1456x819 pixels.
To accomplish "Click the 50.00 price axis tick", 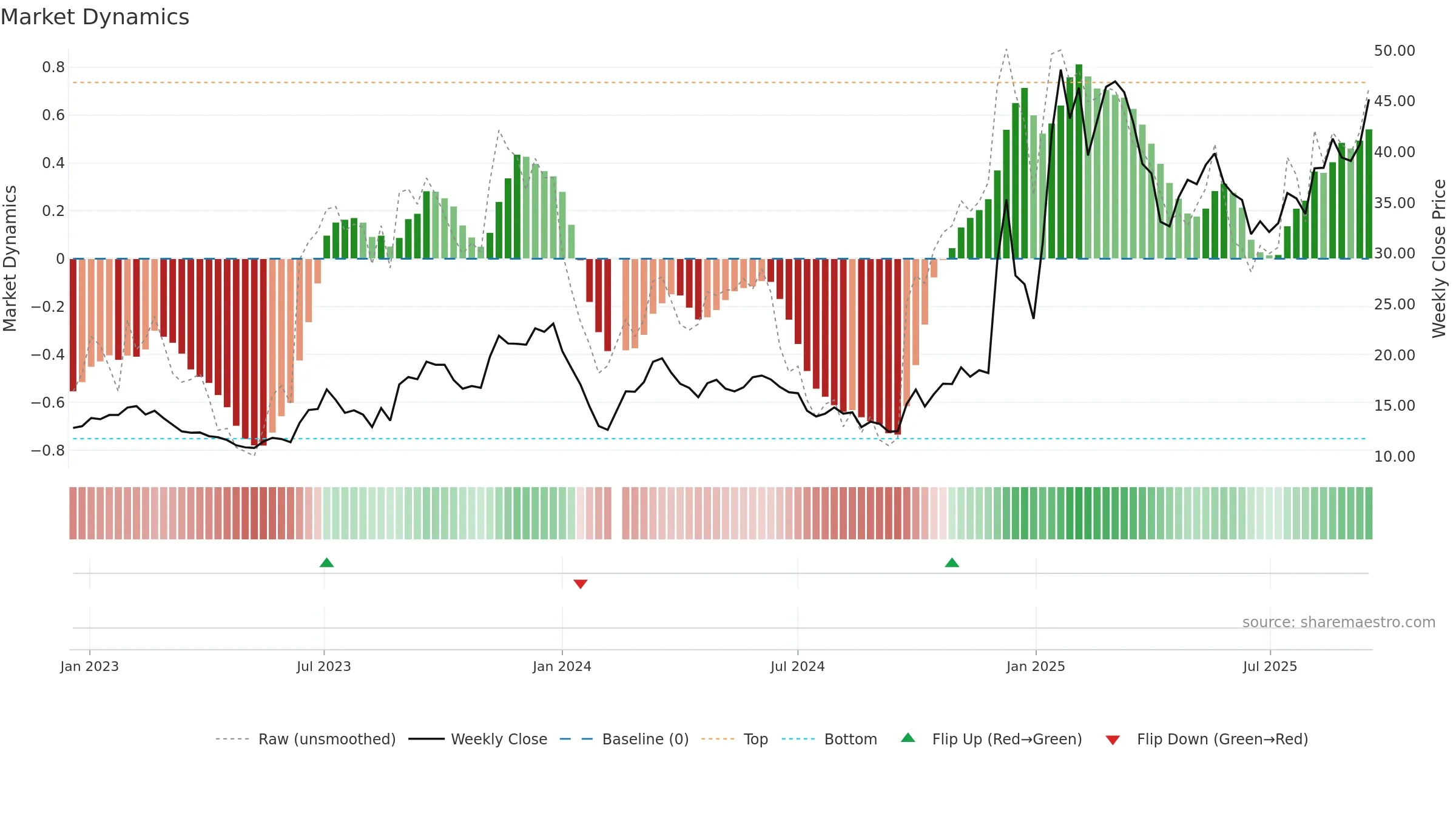I will click(1394, 50).
